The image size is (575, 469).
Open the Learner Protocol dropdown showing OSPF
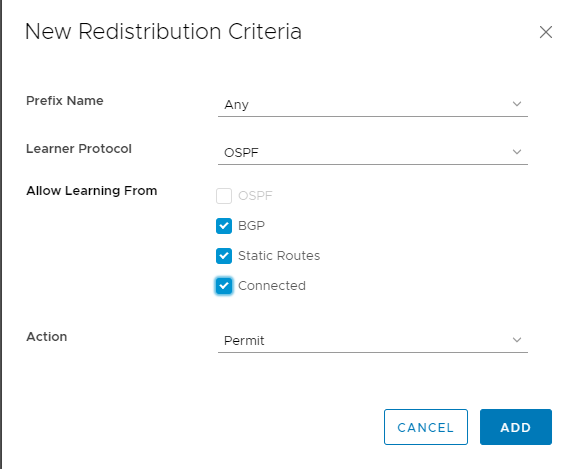(373, 153)
